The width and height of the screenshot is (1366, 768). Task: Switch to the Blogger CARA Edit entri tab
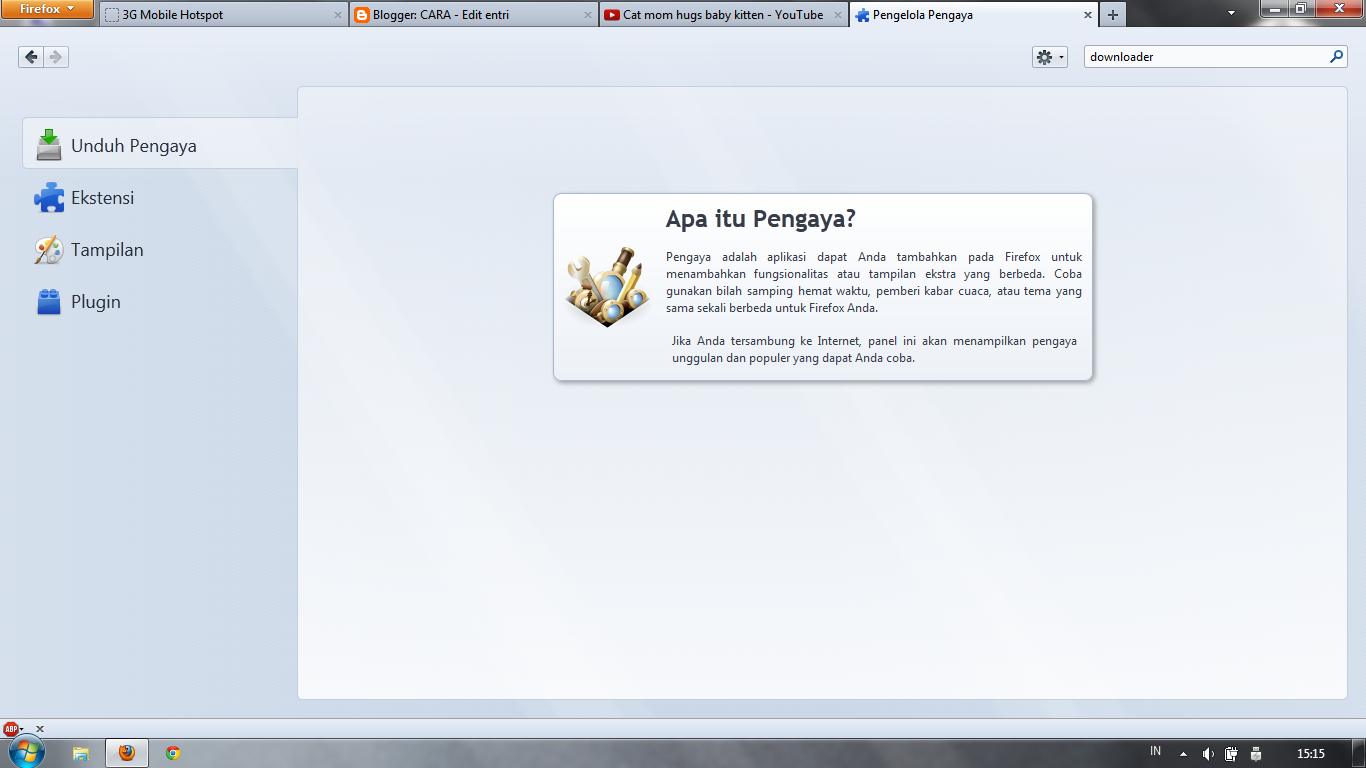tap(474, 15)
